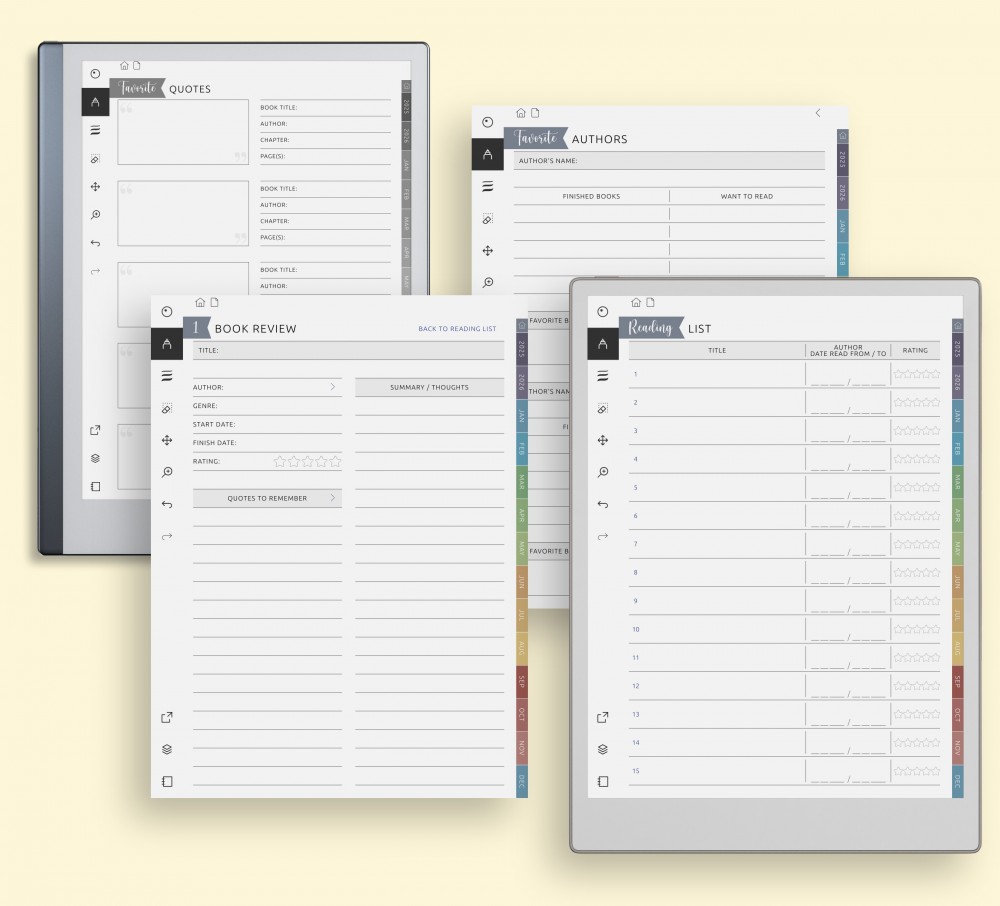This screenshot has height=906, width=1000.
Task: Toggle the first rating star in Book Review
Action: [x=280, y=462]
